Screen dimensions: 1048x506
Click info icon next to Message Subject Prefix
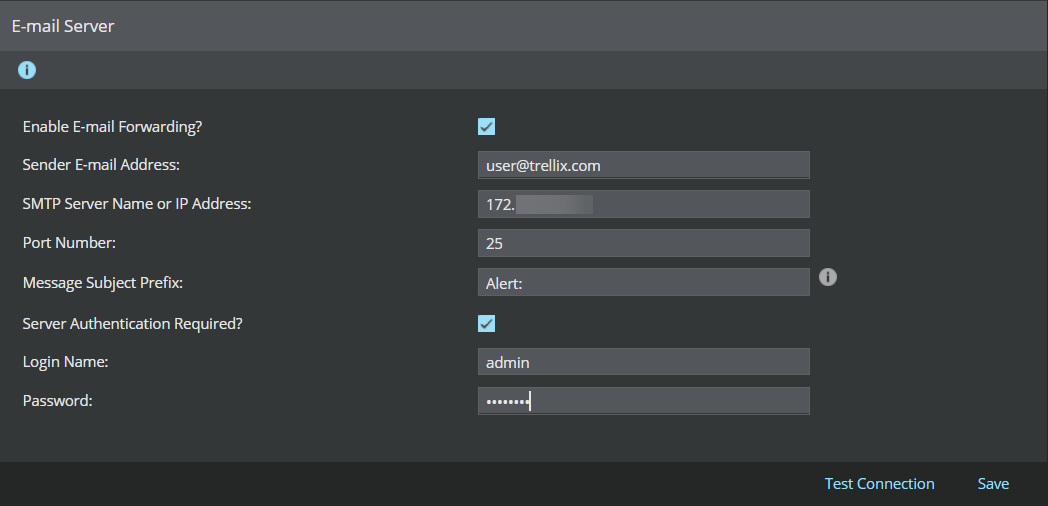coord(827,277)
